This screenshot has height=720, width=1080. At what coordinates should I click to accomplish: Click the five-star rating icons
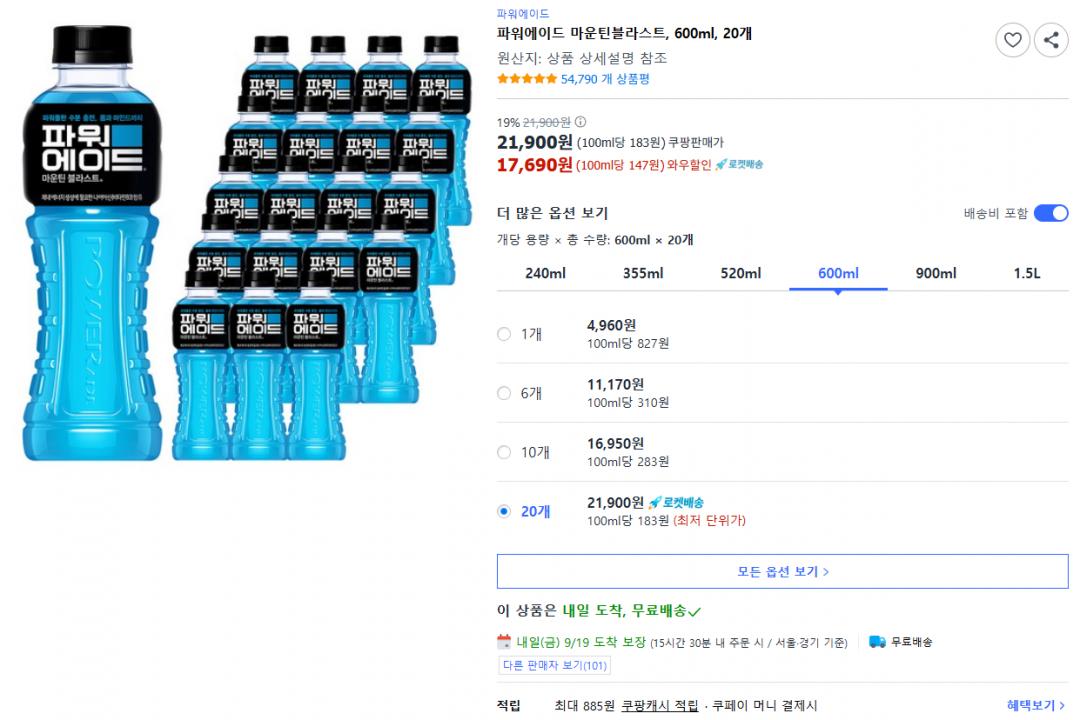[x=527, y=79]
